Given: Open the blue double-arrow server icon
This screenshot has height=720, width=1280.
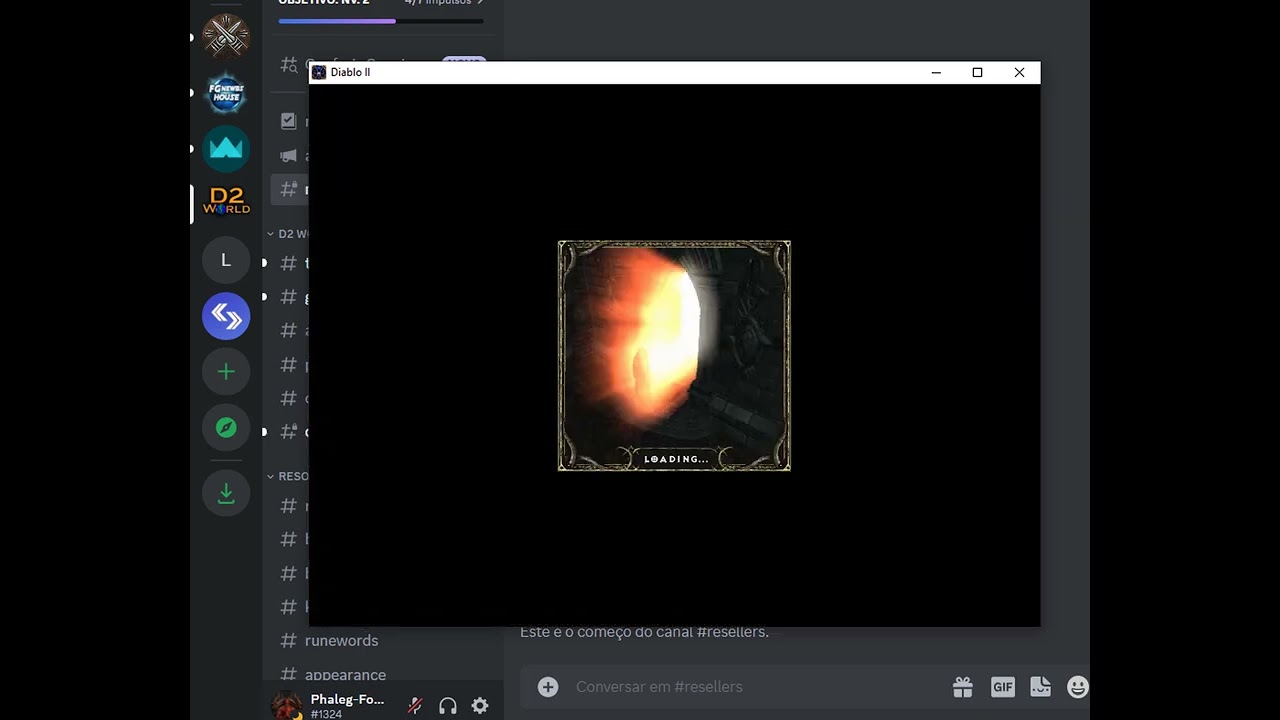Looking at the screenshot, I should [226, 316].
